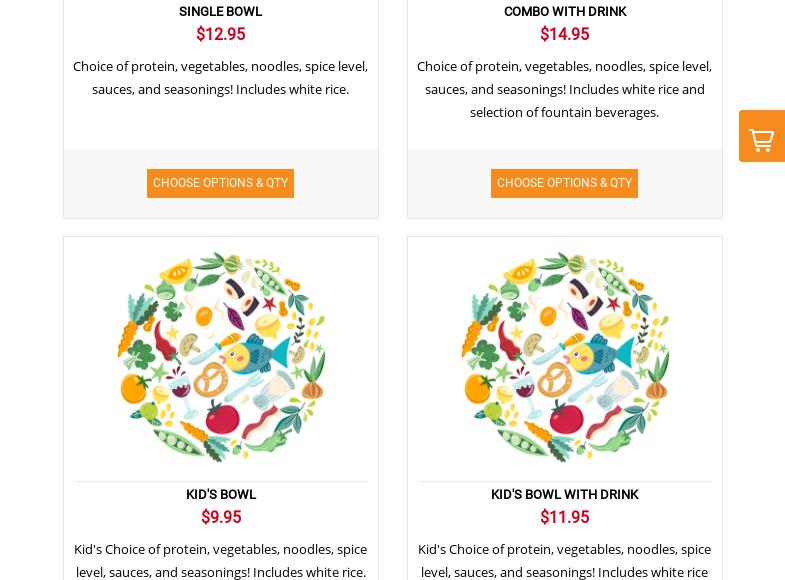Choose options for Single Bowl
Screen dimensions: 785x580
click(220, 183)
